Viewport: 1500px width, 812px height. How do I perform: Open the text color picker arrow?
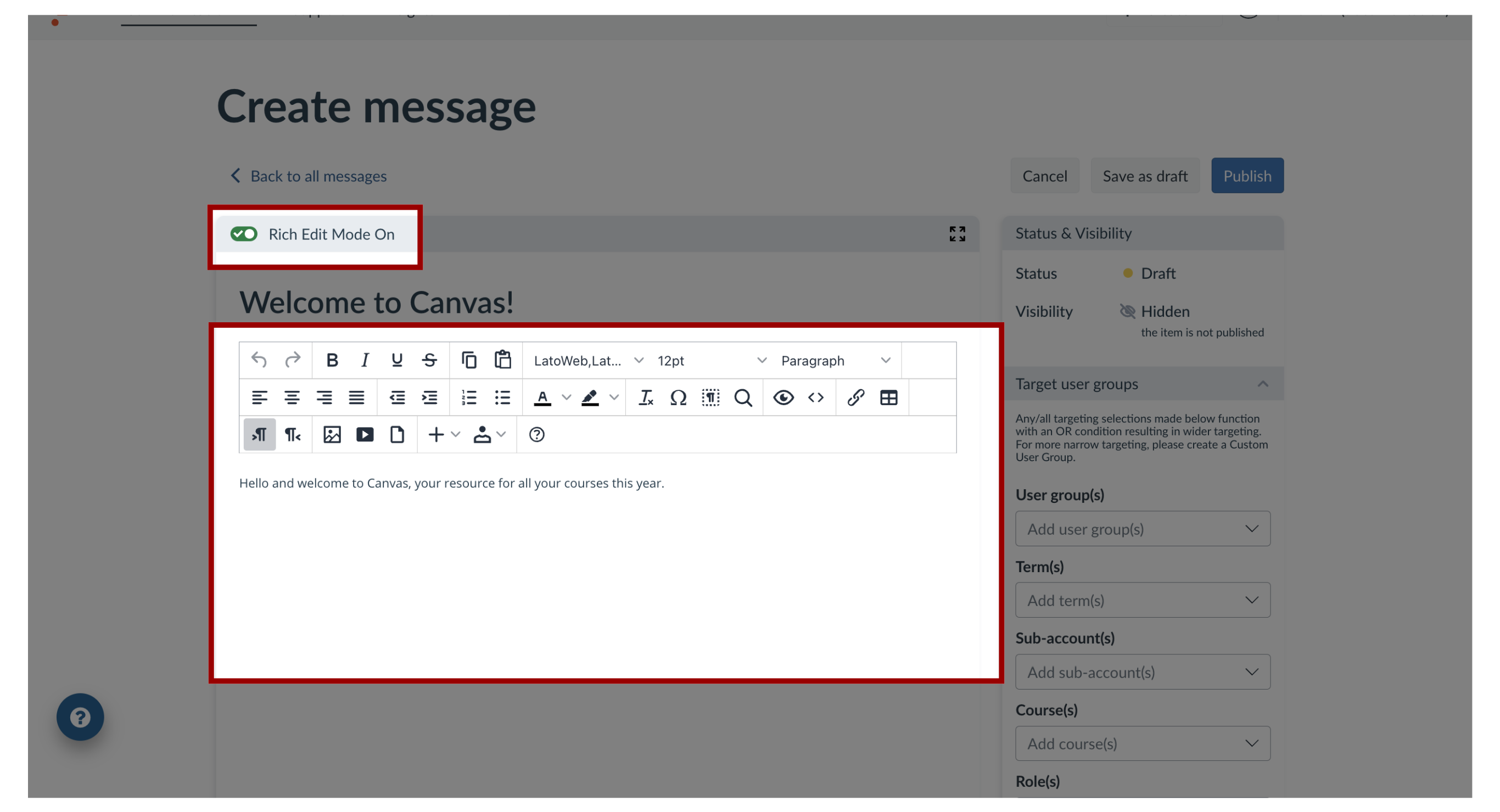566,397
